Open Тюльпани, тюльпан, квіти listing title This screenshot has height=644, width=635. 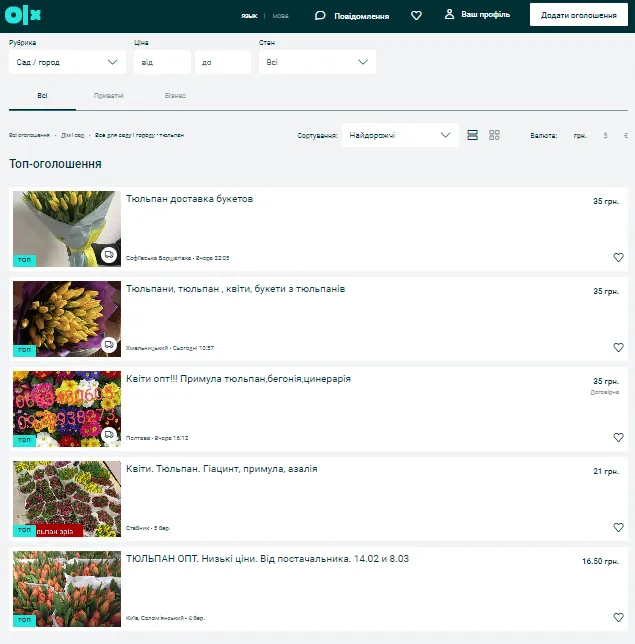pos(235,289)
